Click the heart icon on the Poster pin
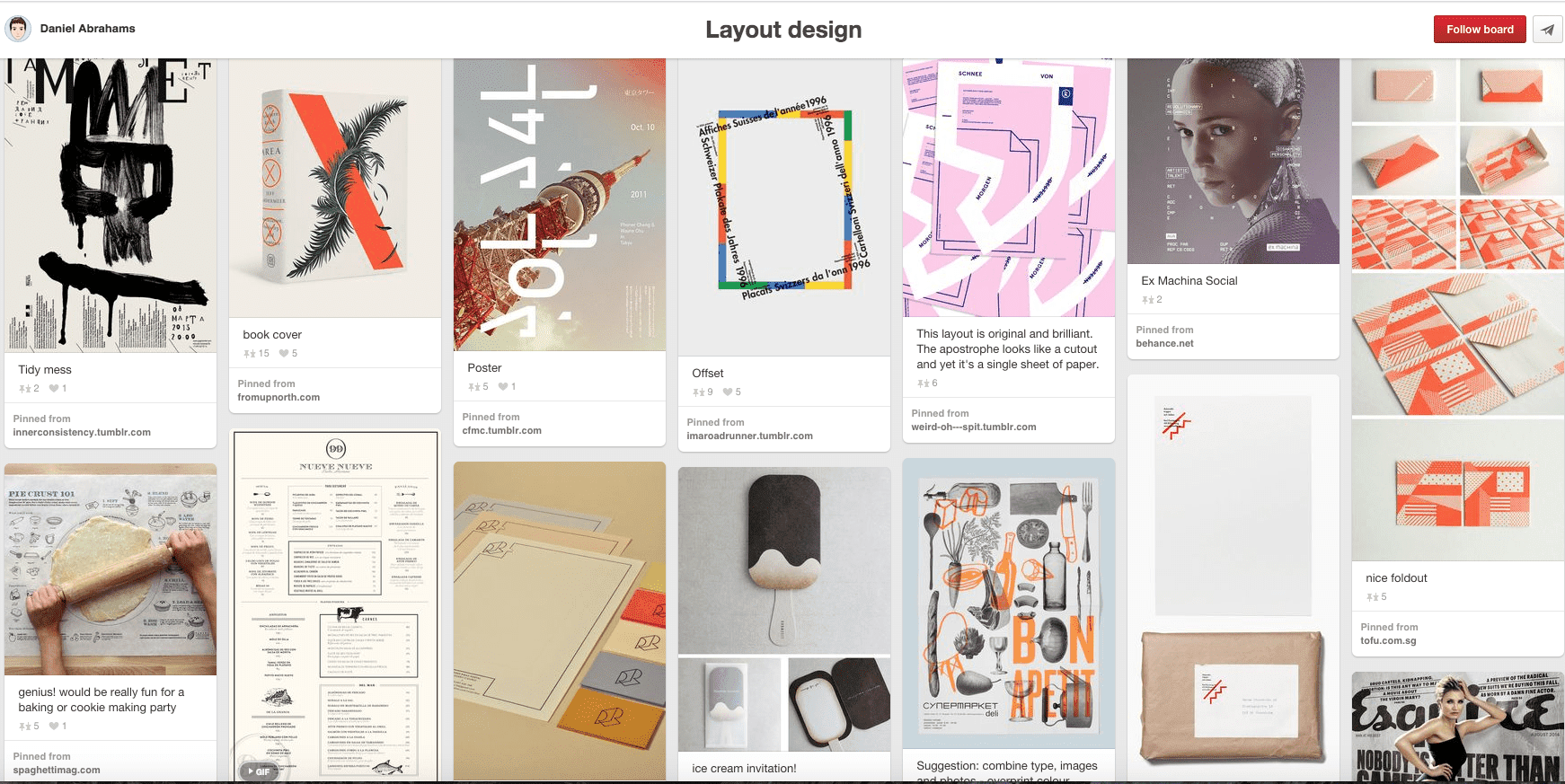Viewport: 1565px width, 784px height. click(503, 387)
